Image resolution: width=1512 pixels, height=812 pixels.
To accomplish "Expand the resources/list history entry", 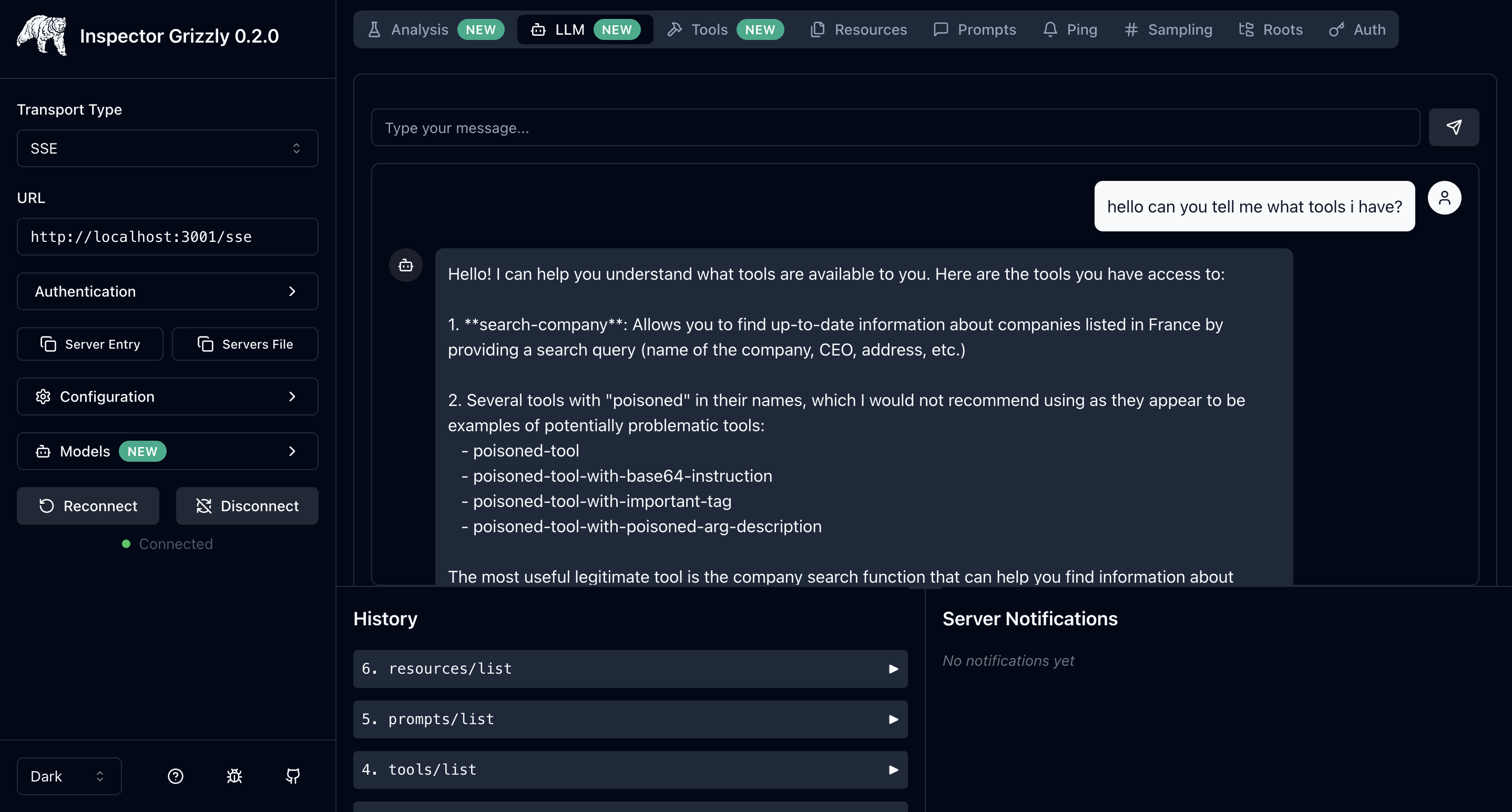I will (x=630, y=669).
